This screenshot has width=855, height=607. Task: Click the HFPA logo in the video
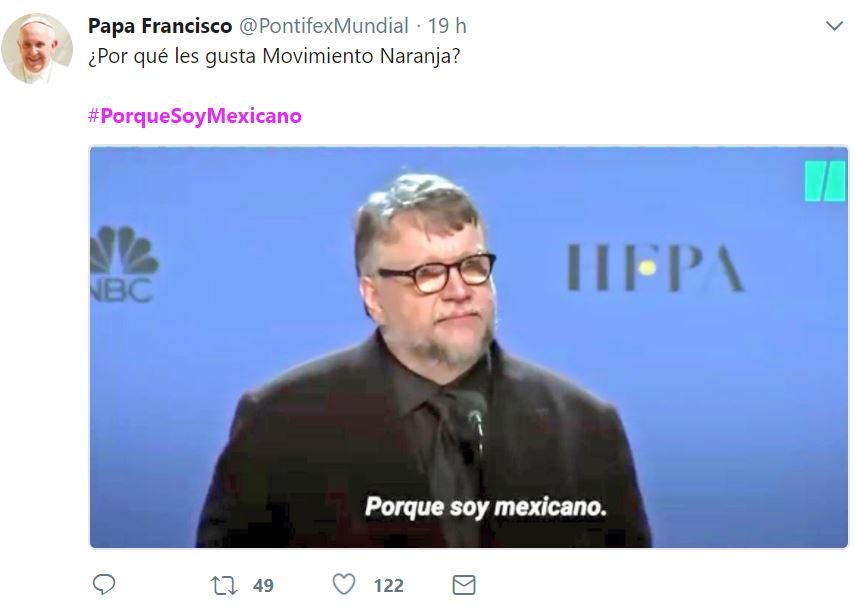[x=655, y=268]
